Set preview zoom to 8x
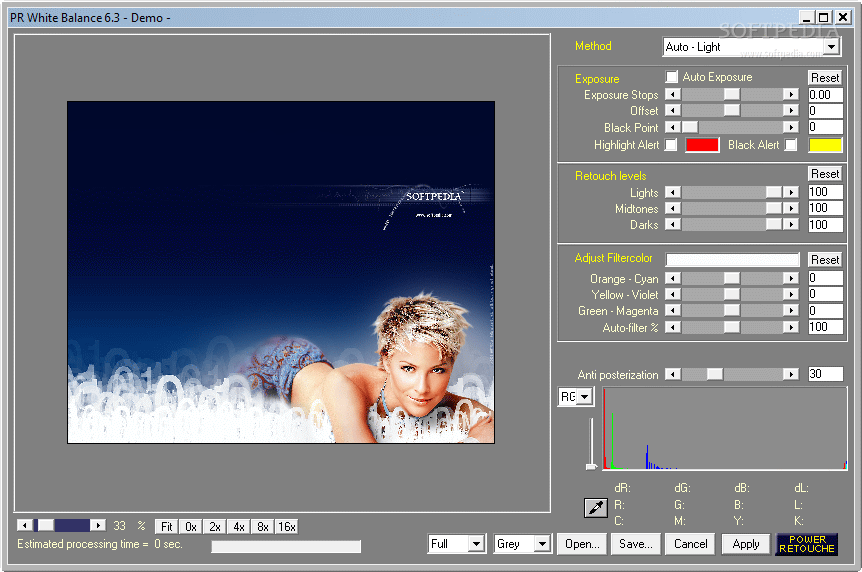 click(x=263, y=526)
